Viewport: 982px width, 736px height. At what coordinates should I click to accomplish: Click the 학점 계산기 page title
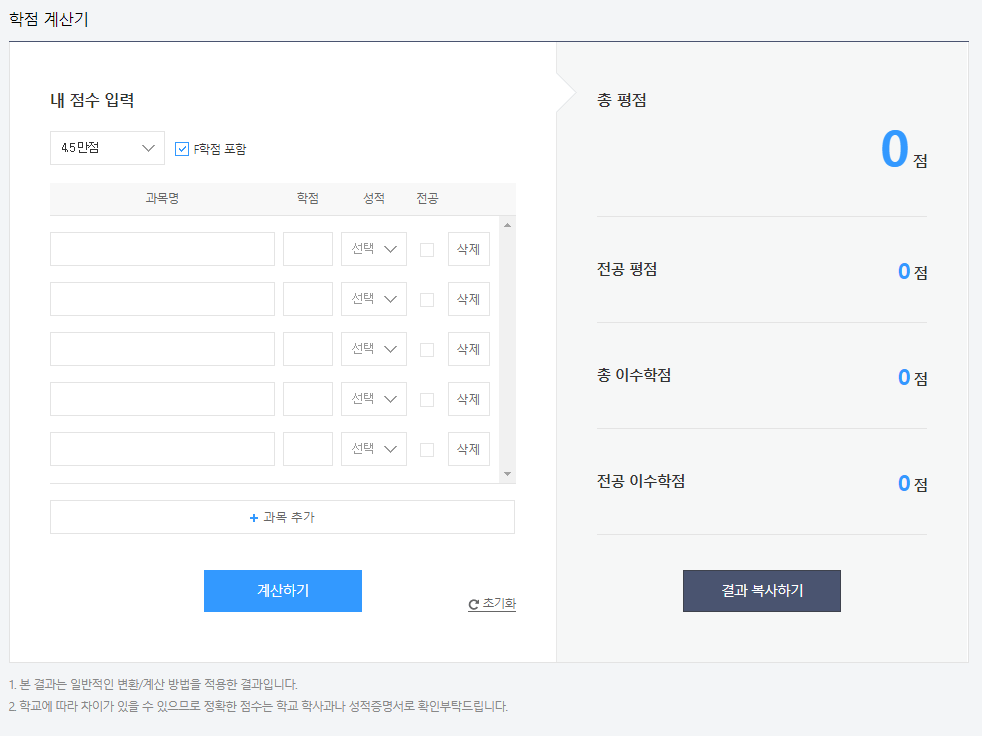[49, 19]
